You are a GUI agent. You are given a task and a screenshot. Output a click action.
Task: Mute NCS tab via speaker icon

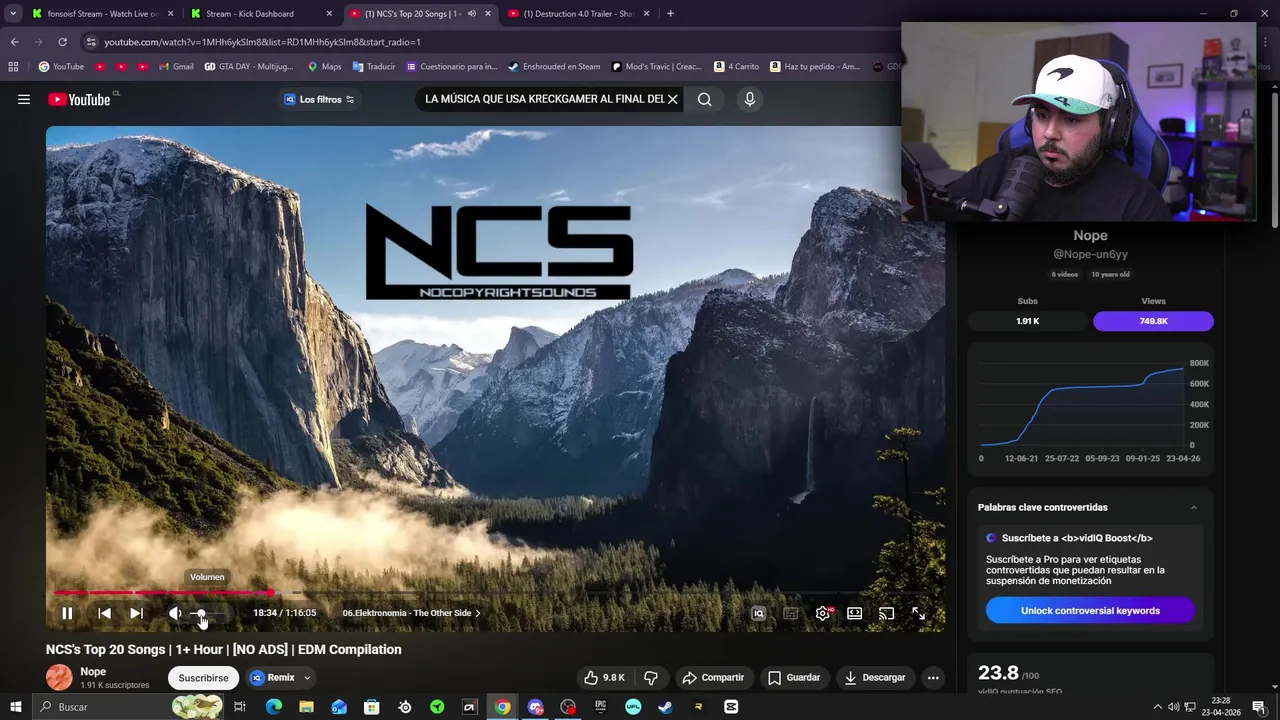[471, 14]
